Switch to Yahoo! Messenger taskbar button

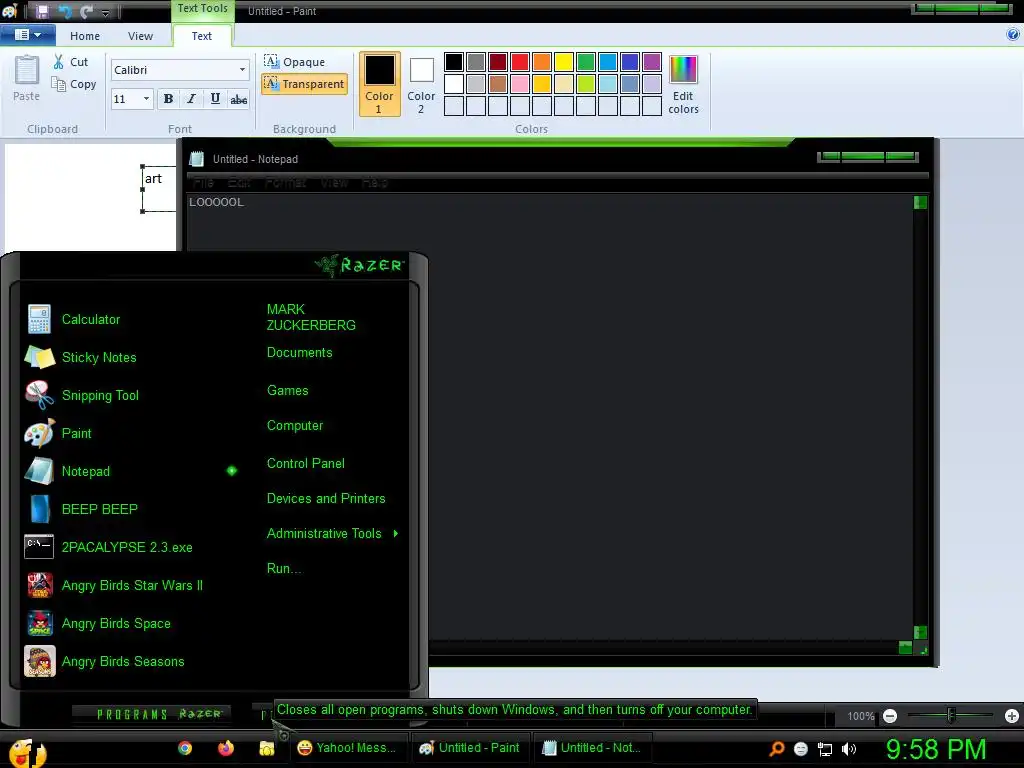coord(349,748)
